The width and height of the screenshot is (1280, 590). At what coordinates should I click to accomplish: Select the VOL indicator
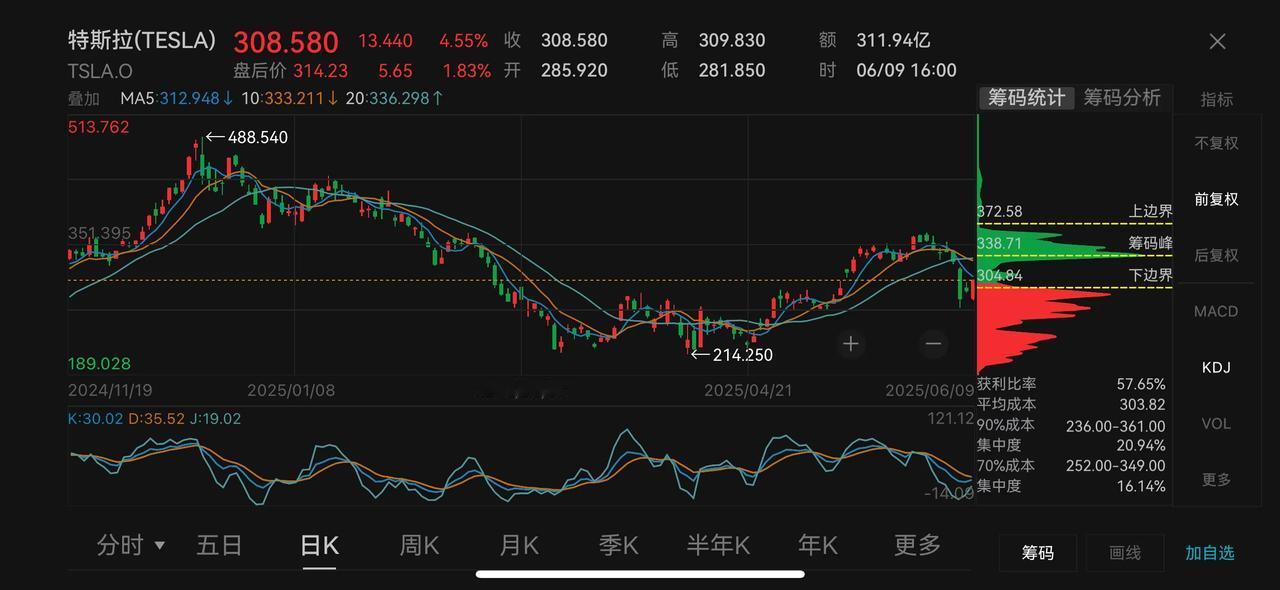pyautogui.click(x=1216, y=423)
